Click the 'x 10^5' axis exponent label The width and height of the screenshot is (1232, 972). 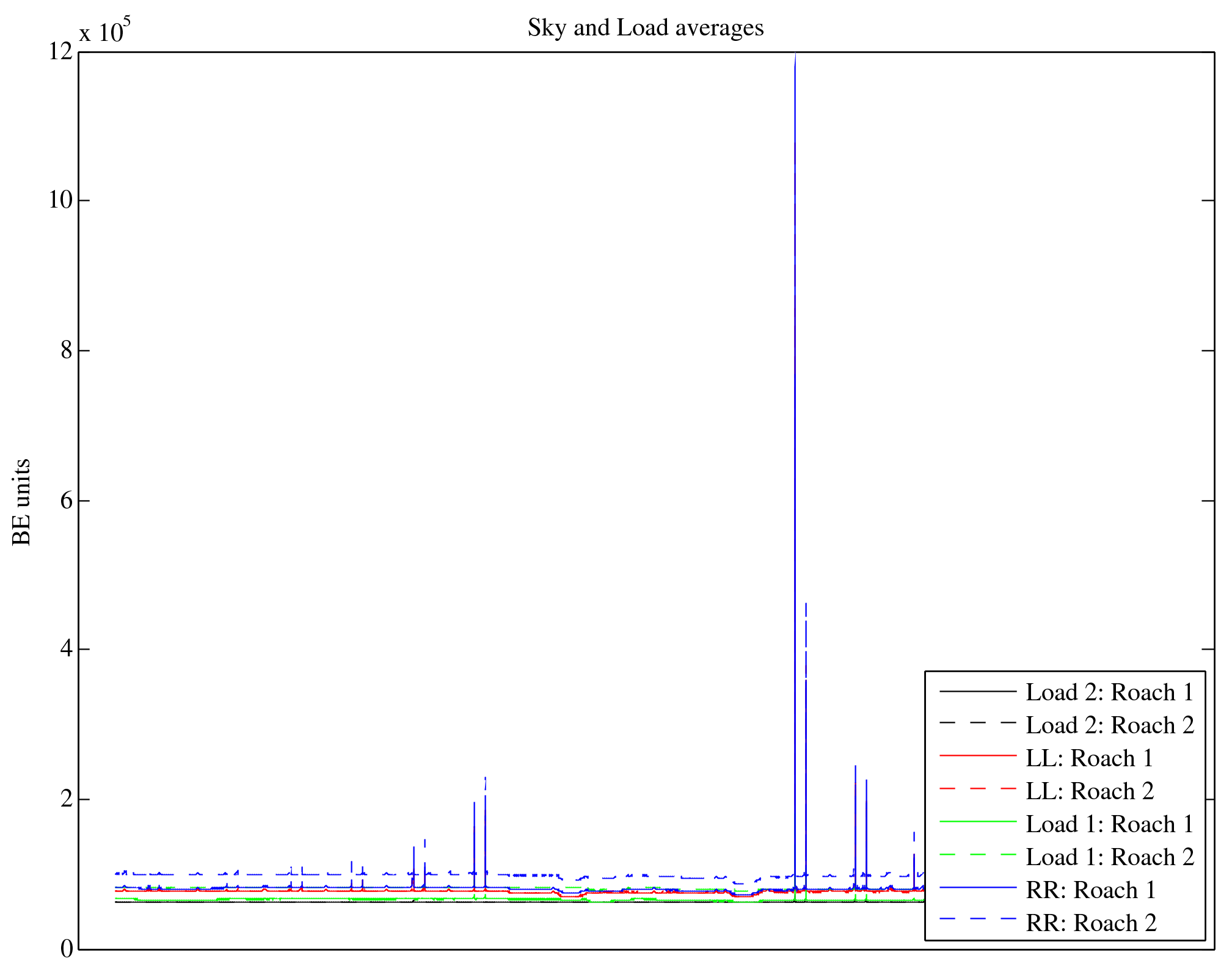point(104,31)
